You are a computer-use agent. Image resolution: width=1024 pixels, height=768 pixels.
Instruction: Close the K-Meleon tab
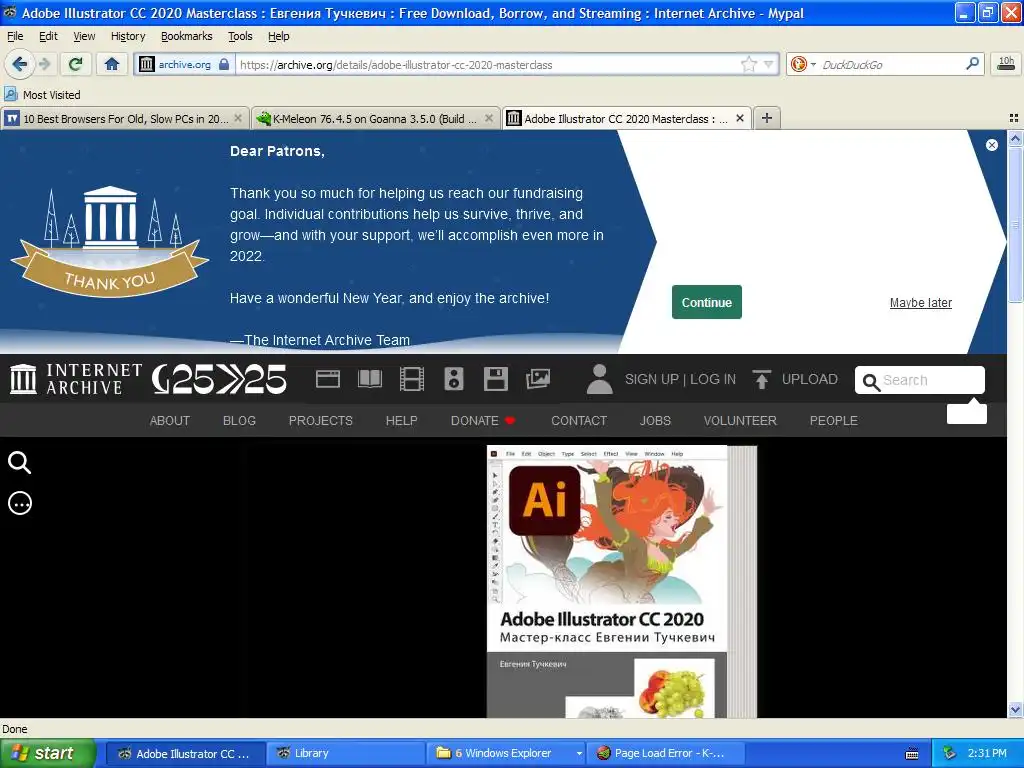coord(489,118)
